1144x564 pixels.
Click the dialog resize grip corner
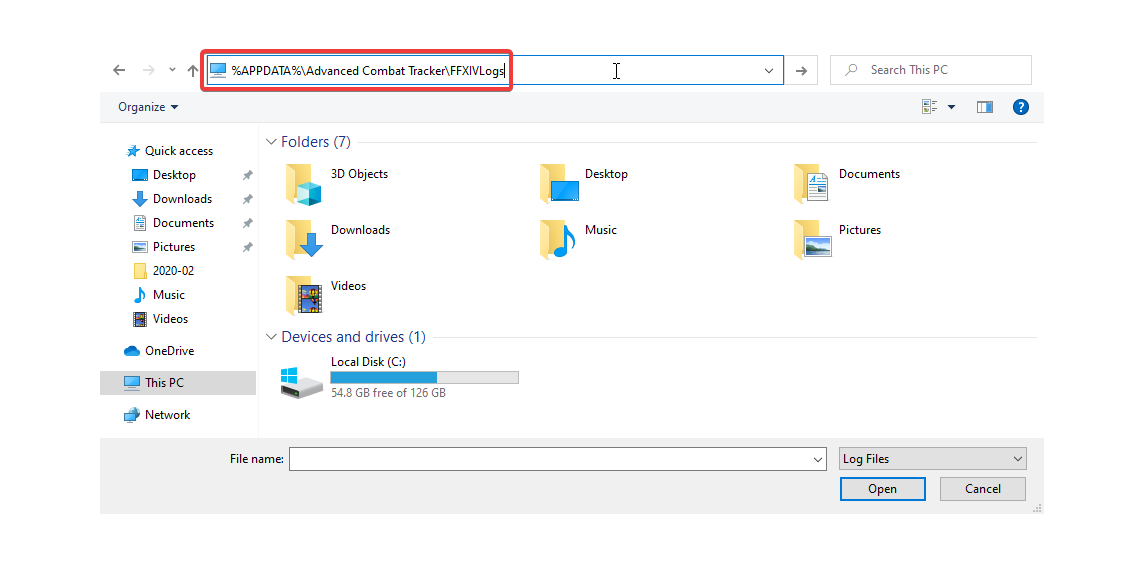(x=1037, y=508)
